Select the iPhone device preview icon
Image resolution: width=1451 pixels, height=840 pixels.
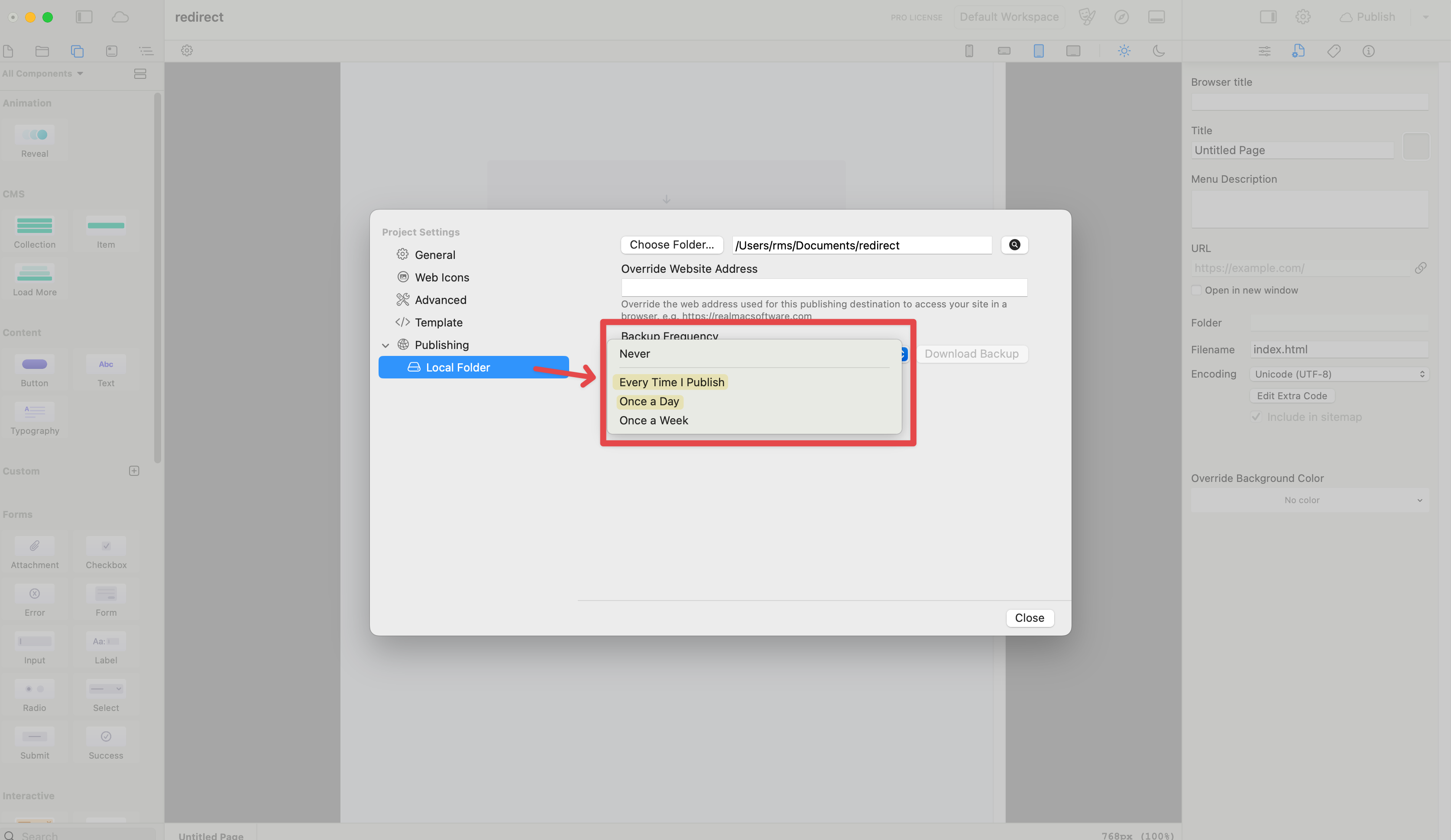point(969,51)
